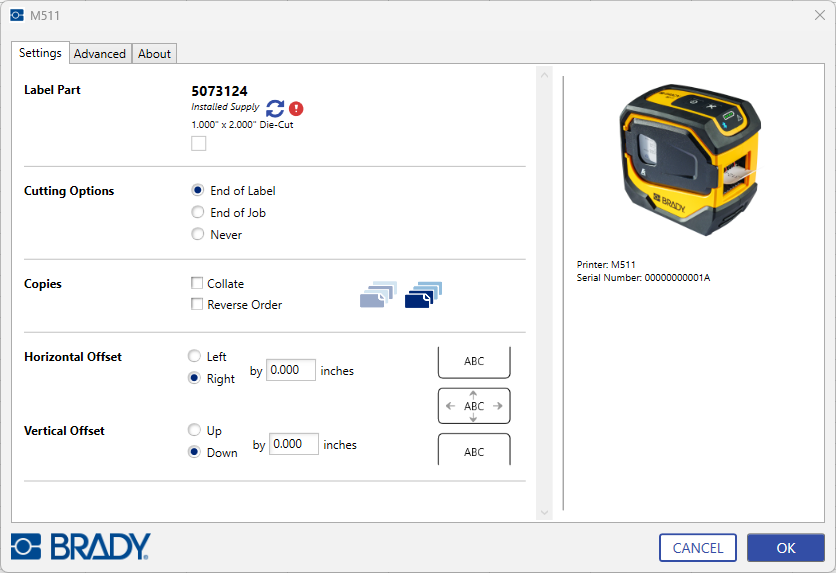Select Never cutting option
The height and width of the screenshot is (573, 836).
click(x=198, y=234)
